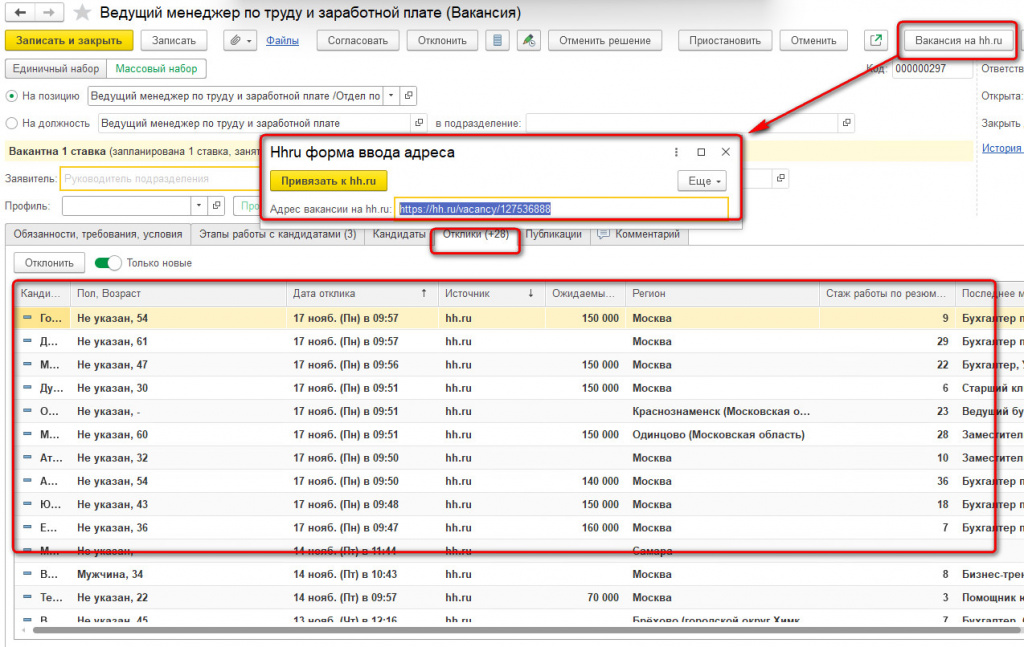Image resolution: width=1024 pixels, height=647 pixels.
Task: Click the favorites star icon by the title
Action: tap(82, 13)
